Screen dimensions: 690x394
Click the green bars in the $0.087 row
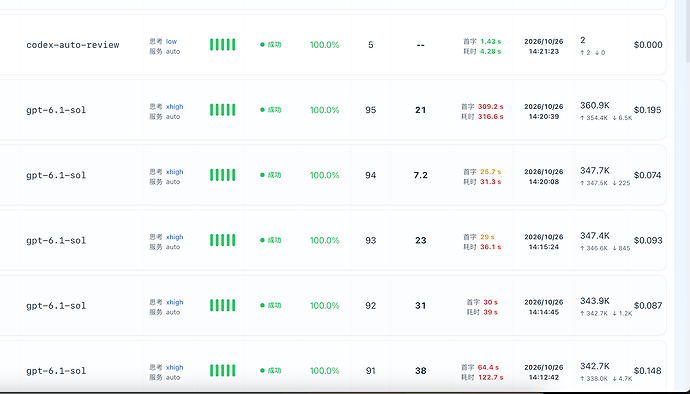[x=222, y=305]
